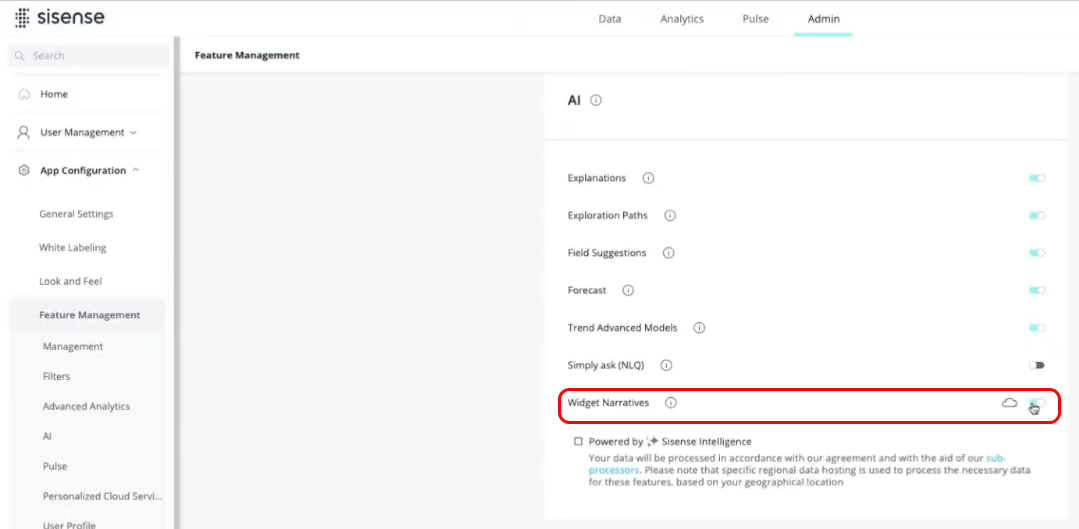The height and width of the screenshot is (529, 1079).
Task: Select AI in the sidebar list
Action: point(47,436)
